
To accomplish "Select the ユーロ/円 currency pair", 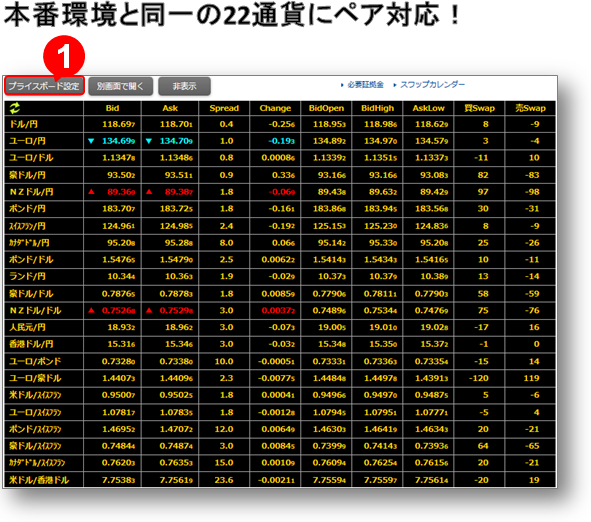I will (x=27, y=141).
